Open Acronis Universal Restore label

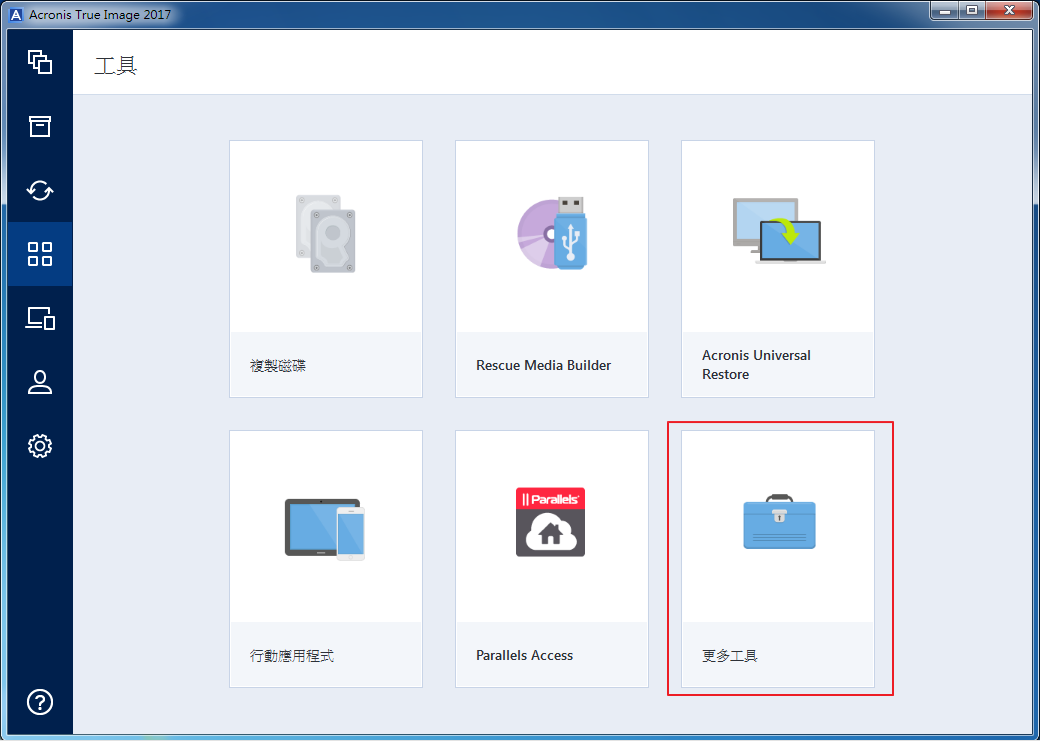point(756,365)
